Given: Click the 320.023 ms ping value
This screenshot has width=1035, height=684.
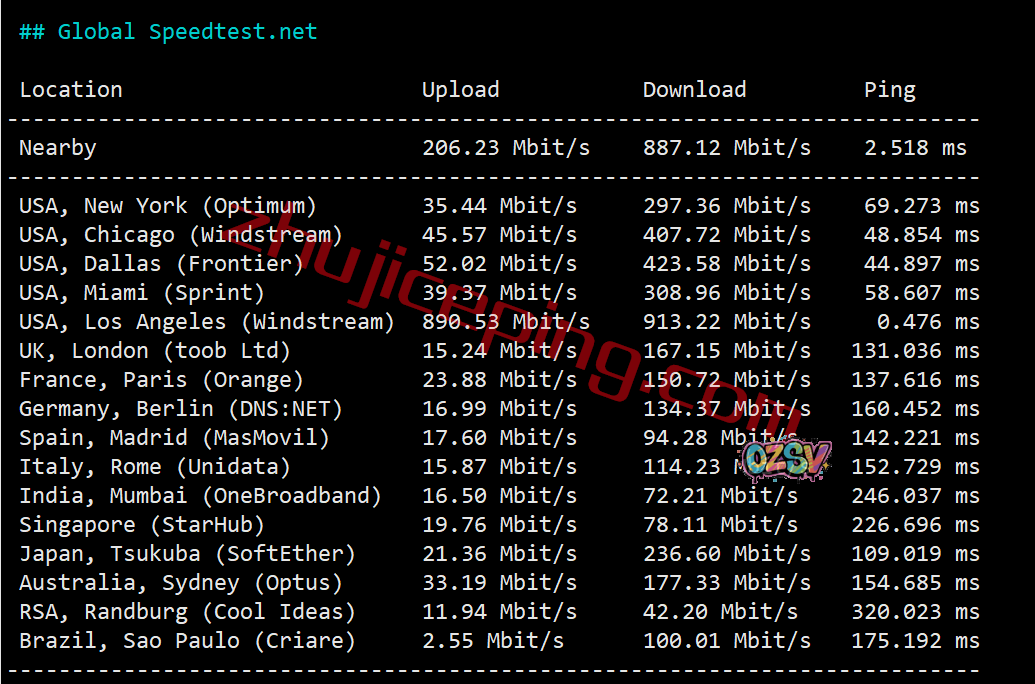Looking at the screenshot, I should (916, 612).
